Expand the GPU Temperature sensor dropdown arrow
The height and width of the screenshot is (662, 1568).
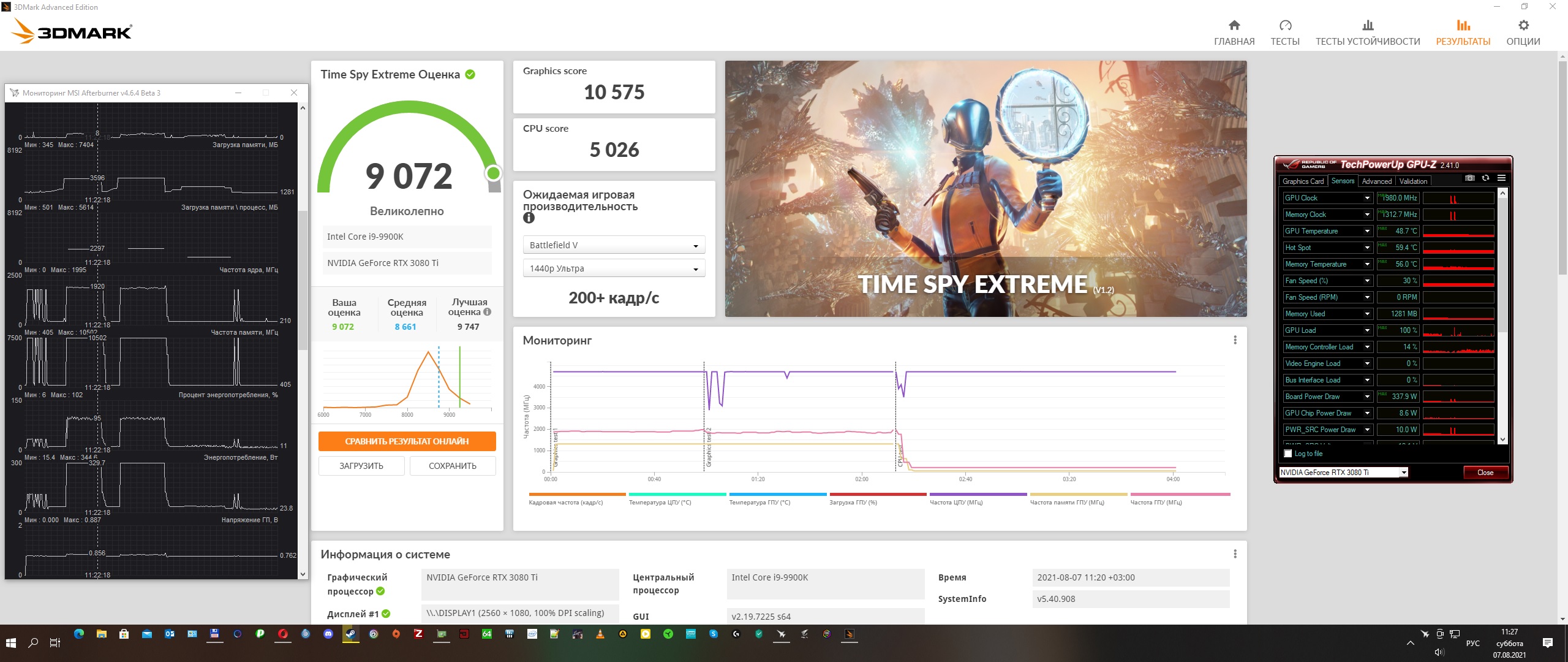click(1367, 231)
